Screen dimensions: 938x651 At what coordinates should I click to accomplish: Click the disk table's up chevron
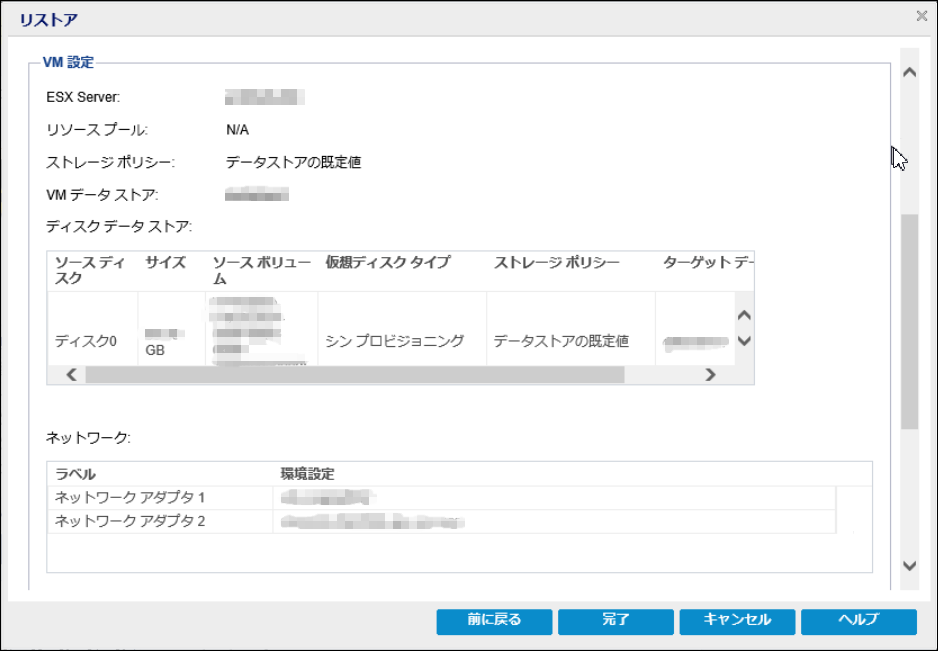point(743,316)
